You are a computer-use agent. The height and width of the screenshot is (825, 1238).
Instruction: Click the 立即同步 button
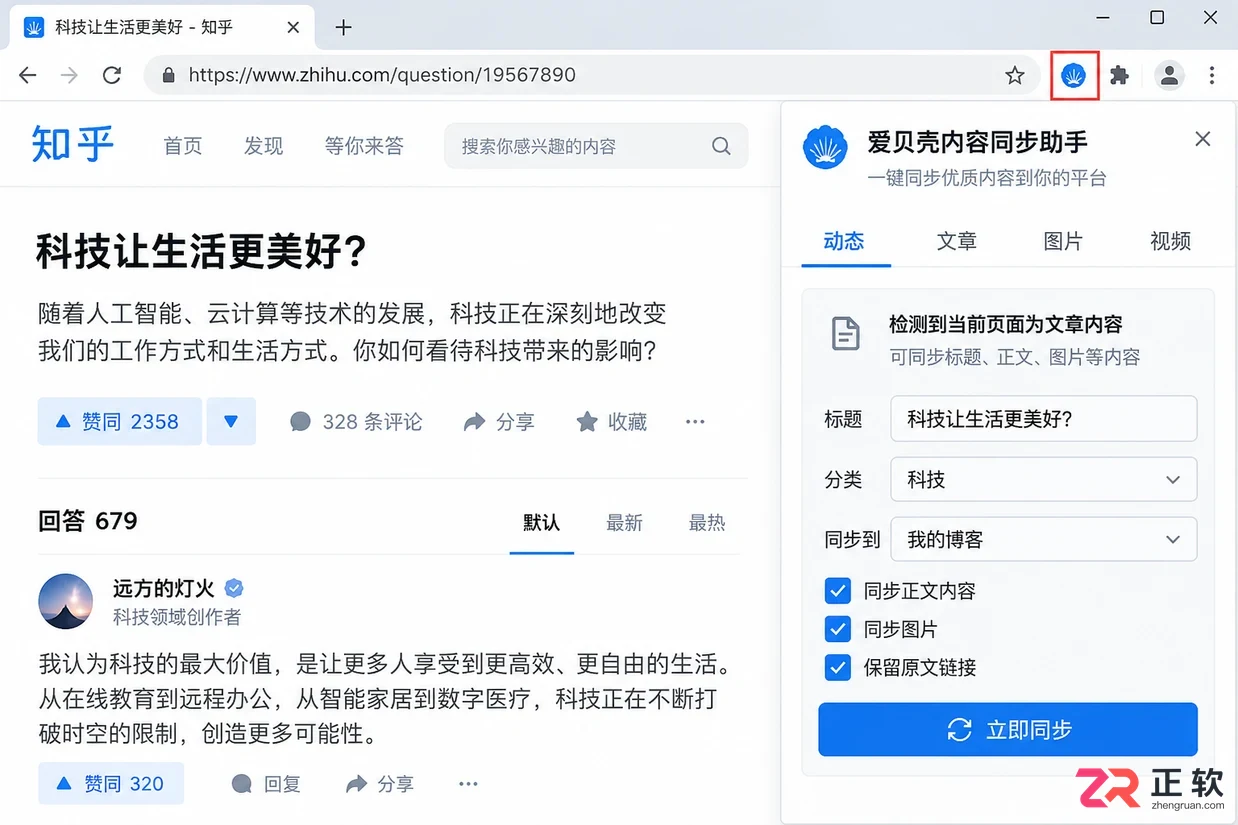coord(1008,729)
